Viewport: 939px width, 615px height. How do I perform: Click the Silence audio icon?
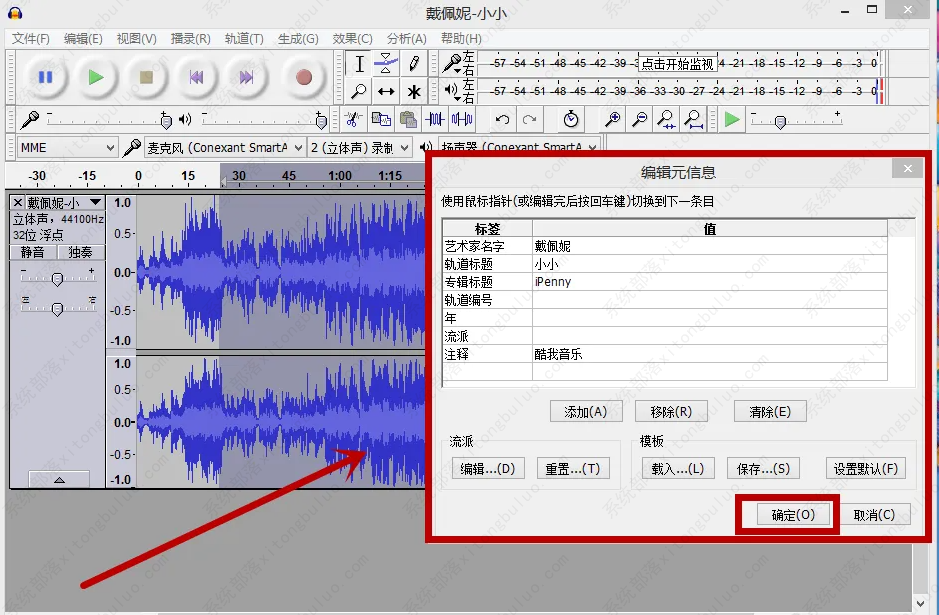[x=462, y=120]
